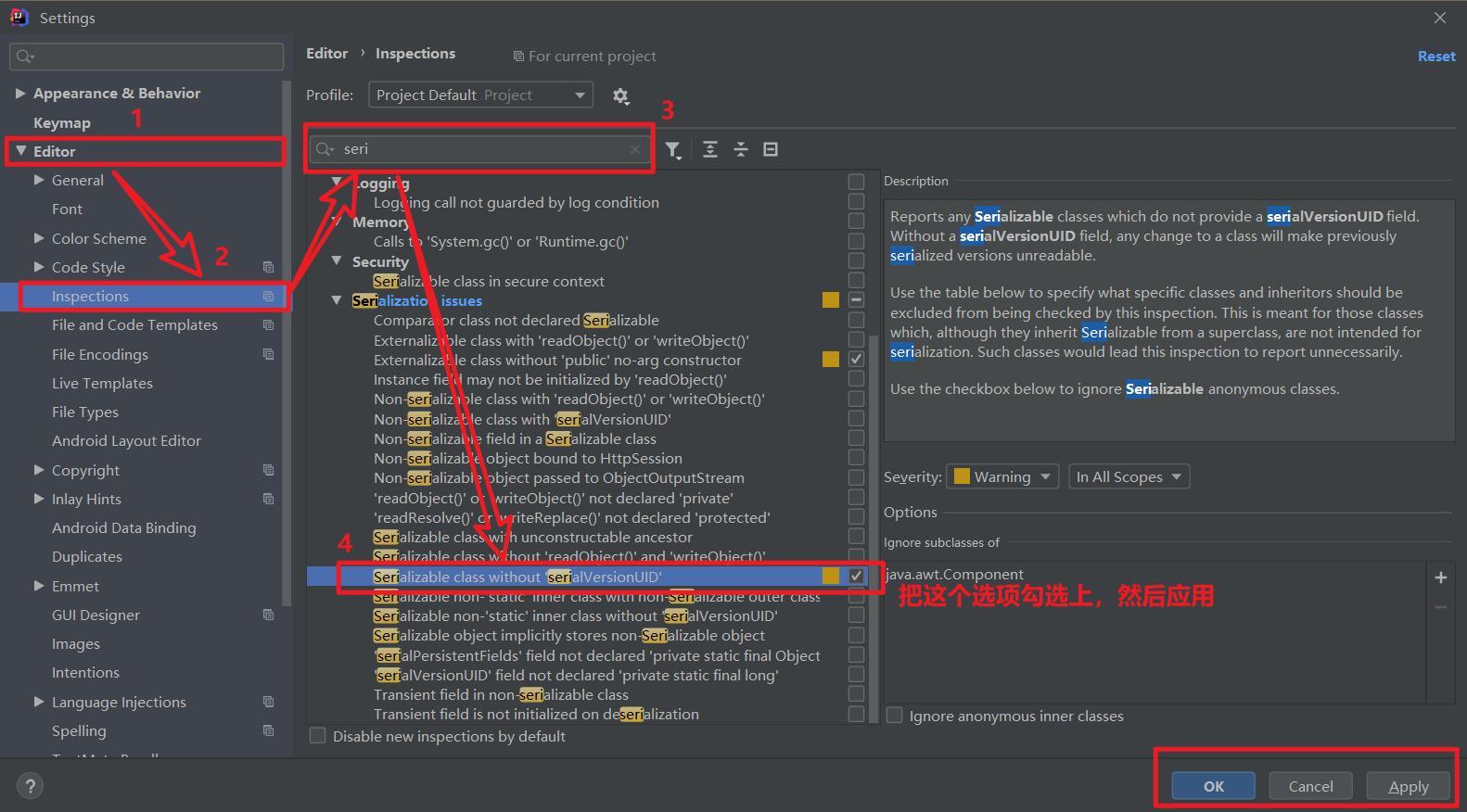The width and height of the screenshot is (1467, 812).
Task: Click the Apply button
Action: (x=1409, y=786)
